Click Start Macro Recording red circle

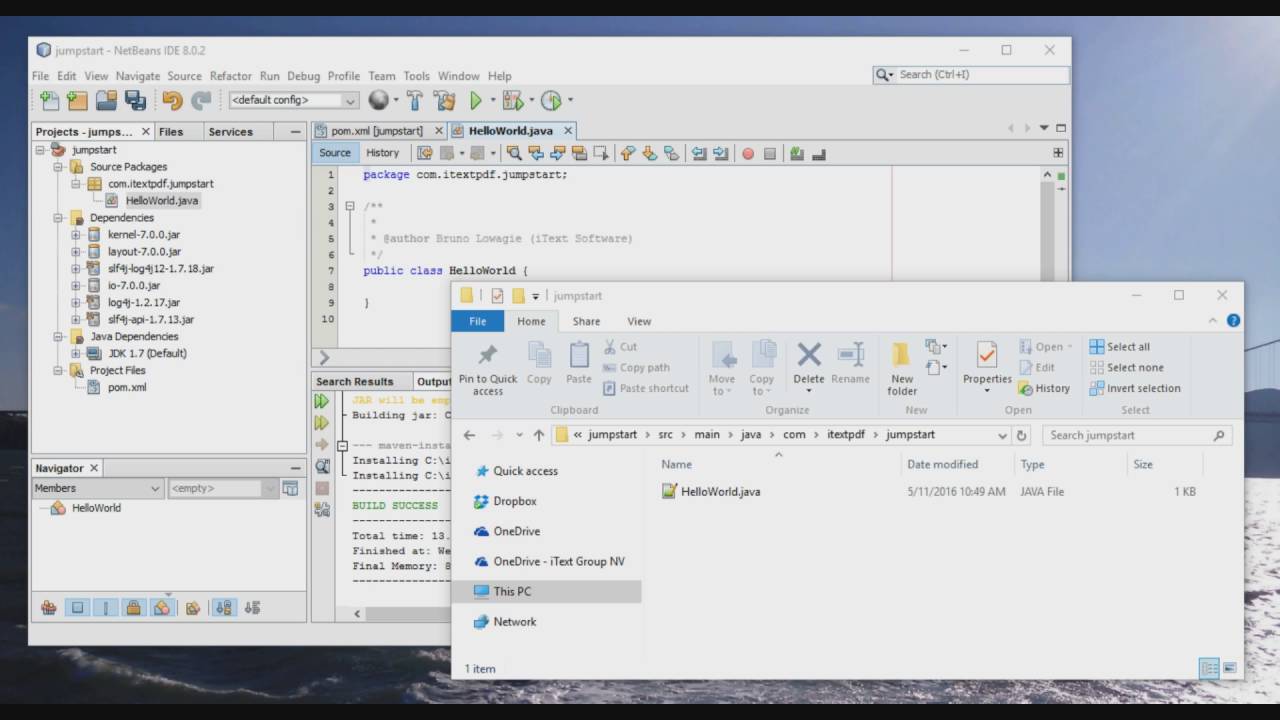pyautogui.click(x=747, y=153)
